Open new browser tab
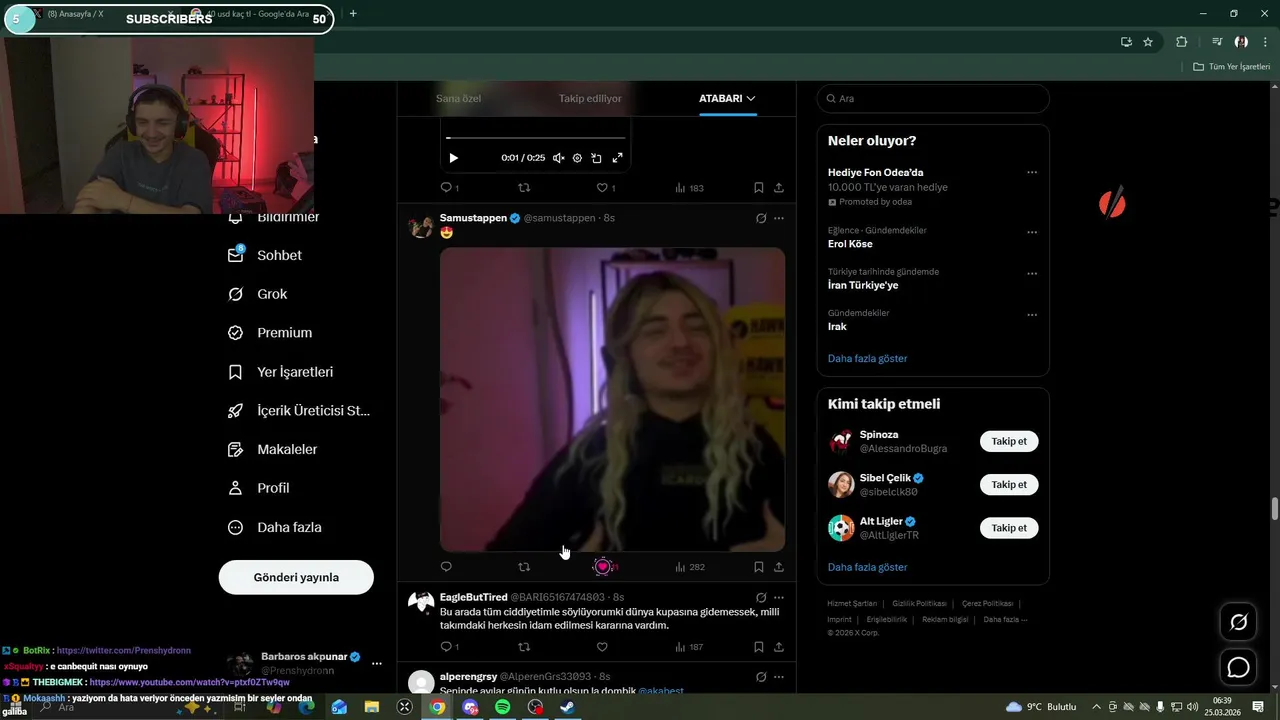1280x720 pixels. click(x=353, y=14)
